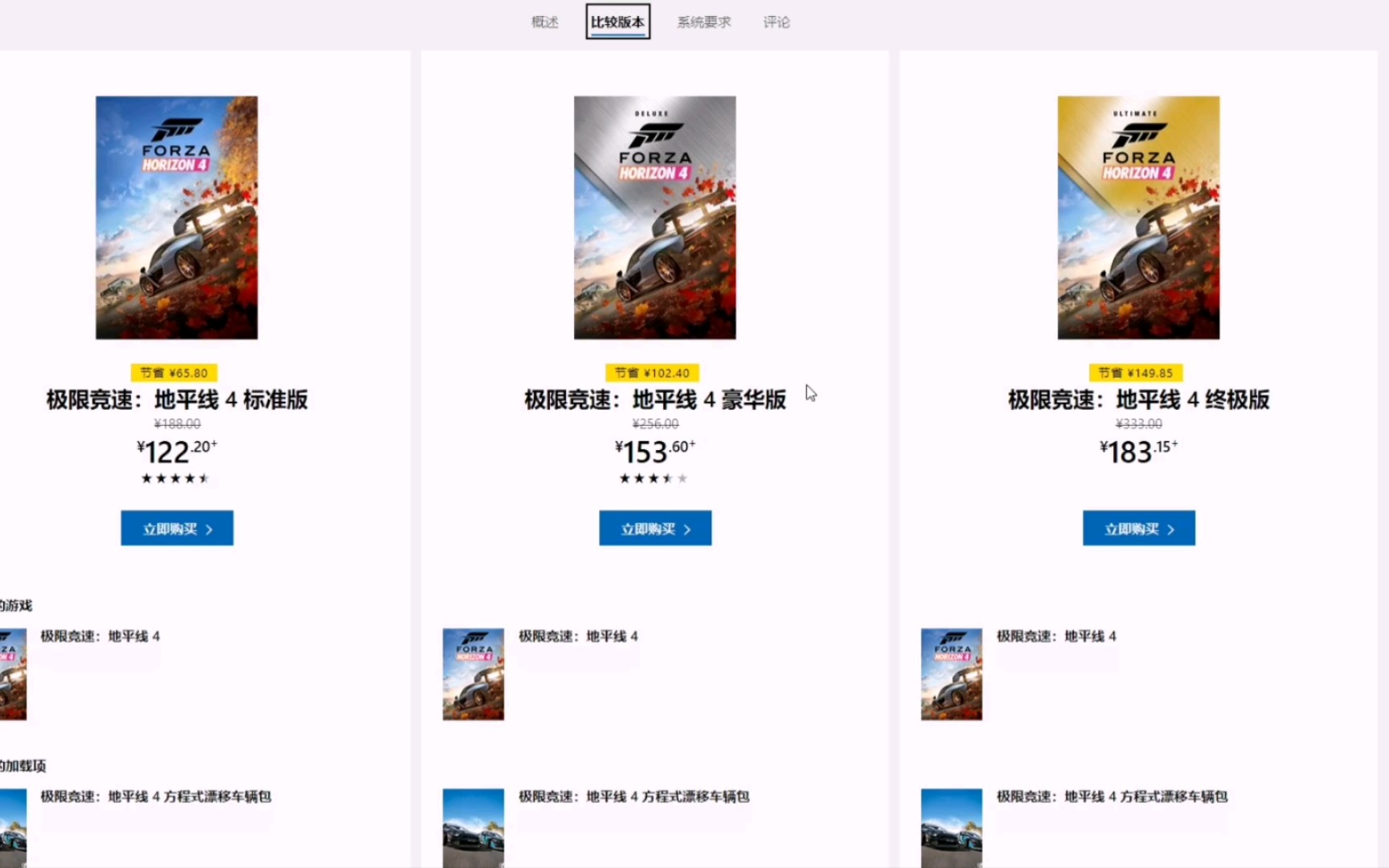
Task: Click the Forza Horizon 4 标准版 cover art
Action: [177, 218]
